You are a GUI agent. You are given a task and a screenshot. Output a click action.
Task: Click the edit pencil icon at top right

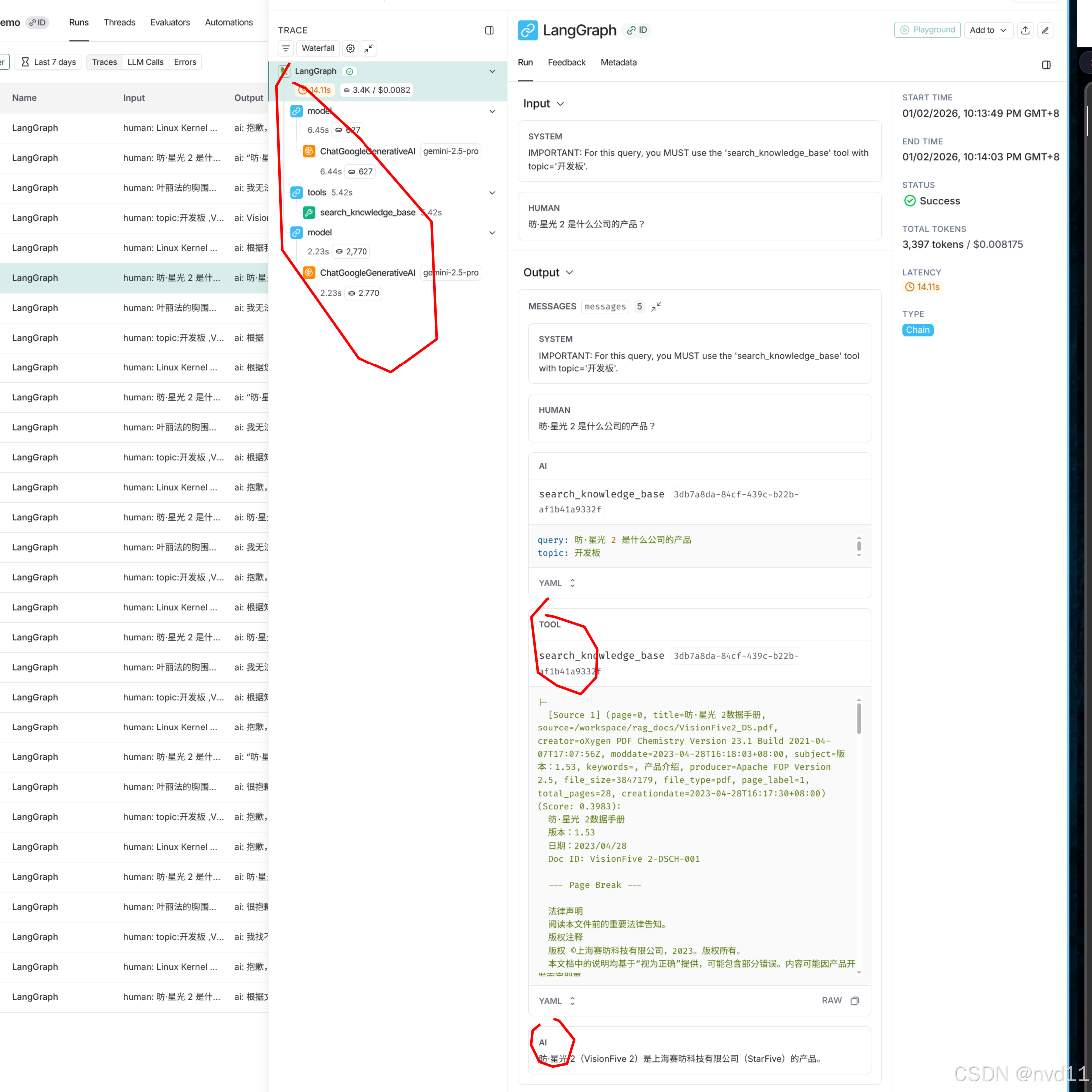(x=1045, y=30)
